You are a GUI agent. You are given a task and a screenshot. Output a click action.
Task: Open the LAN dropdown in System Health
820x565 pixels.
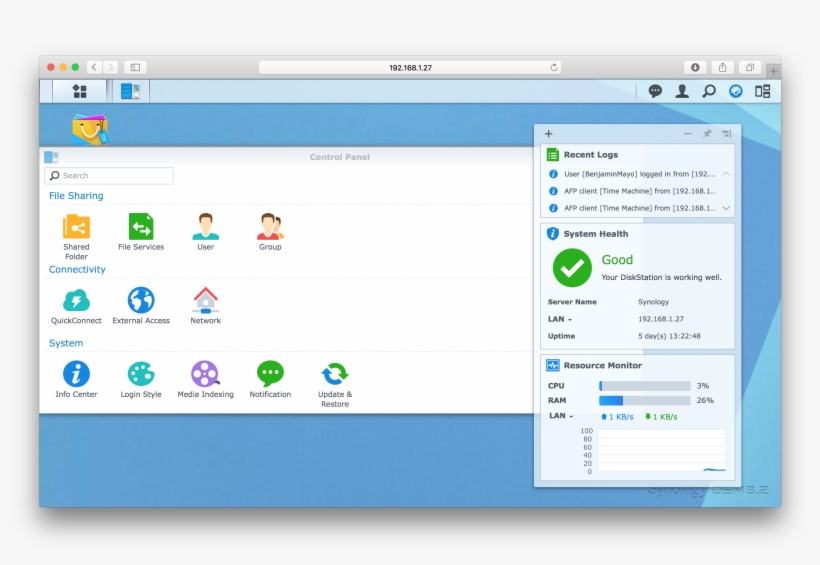[560, 319]
